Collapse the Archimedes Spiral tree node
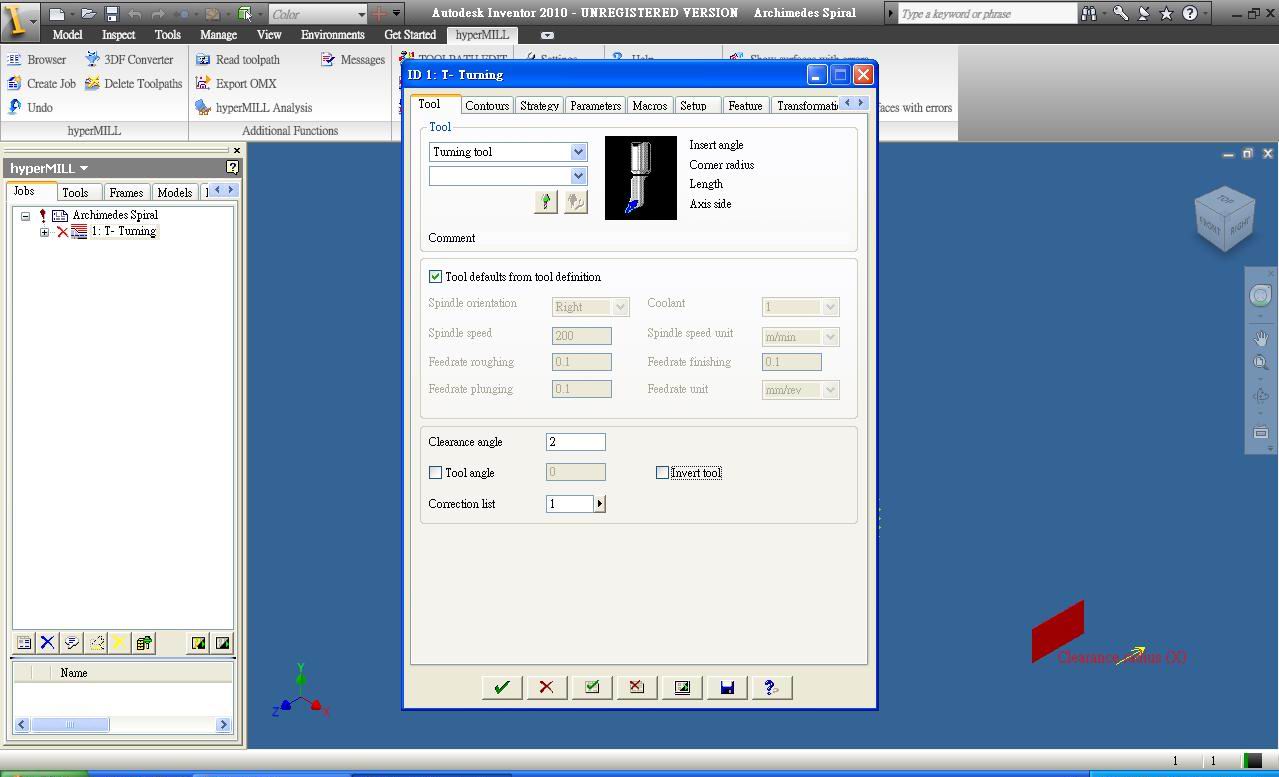 tap(25, 215)
